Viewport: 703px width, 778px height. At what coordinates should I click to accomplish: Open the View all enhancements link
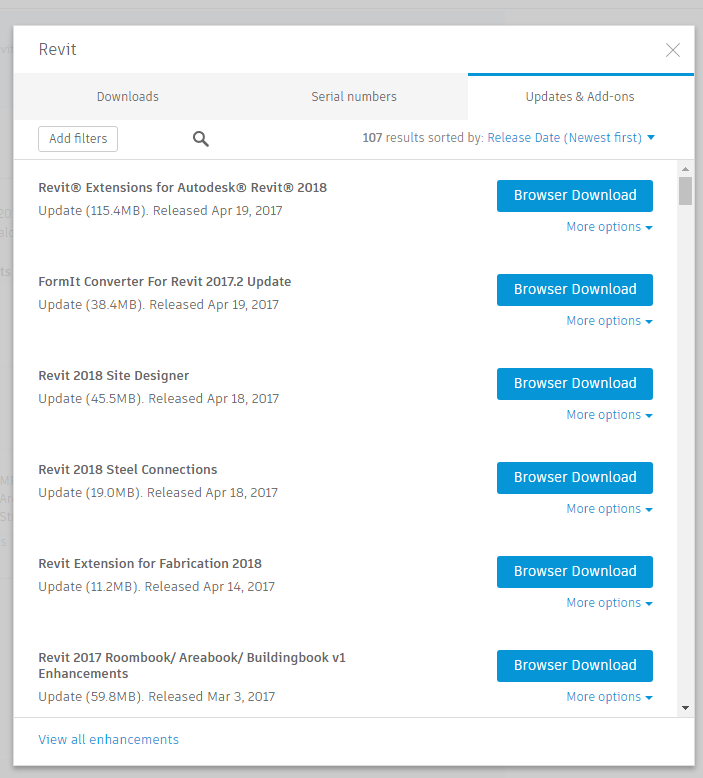point(109,740)
